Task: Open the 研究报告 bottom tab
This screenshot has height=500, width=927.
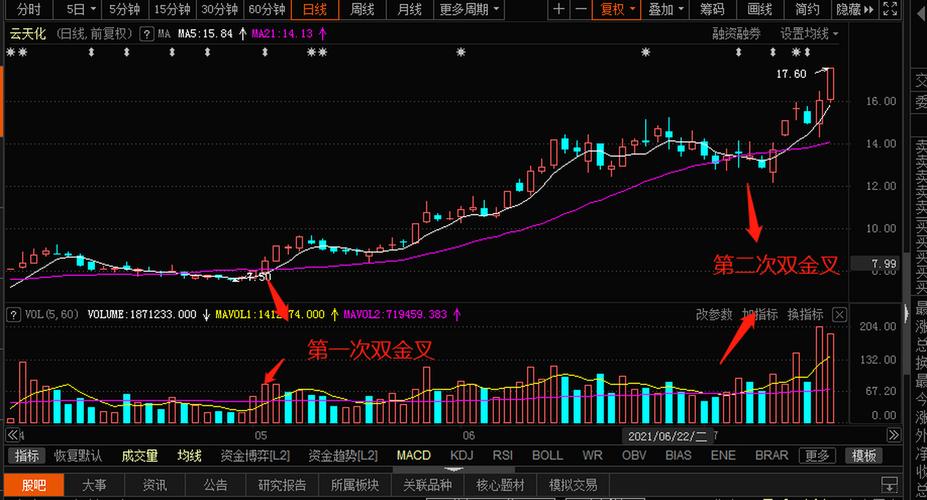Action: pyautogui.click(x=282, y=485)
